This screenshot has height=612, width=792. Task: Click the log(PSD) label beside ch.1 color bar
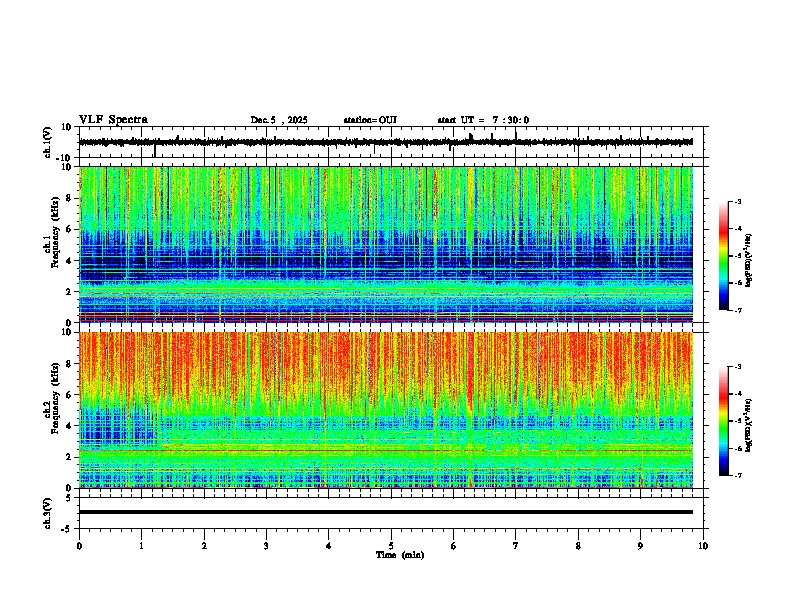[748, 260]
